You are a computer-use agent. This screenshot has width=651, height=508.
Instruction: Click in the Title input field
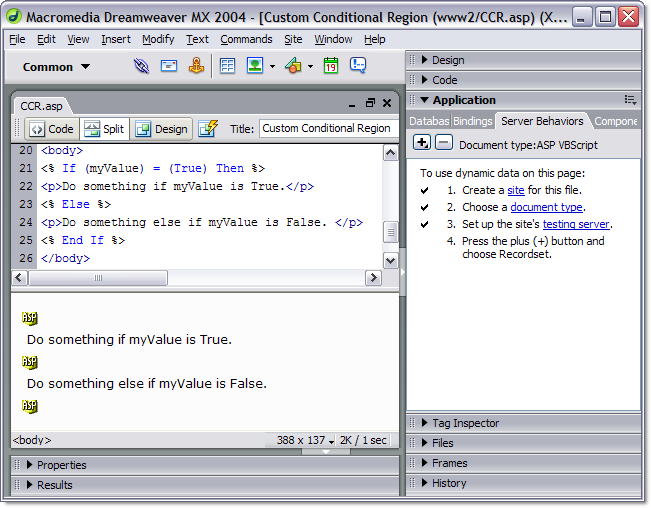329,128
